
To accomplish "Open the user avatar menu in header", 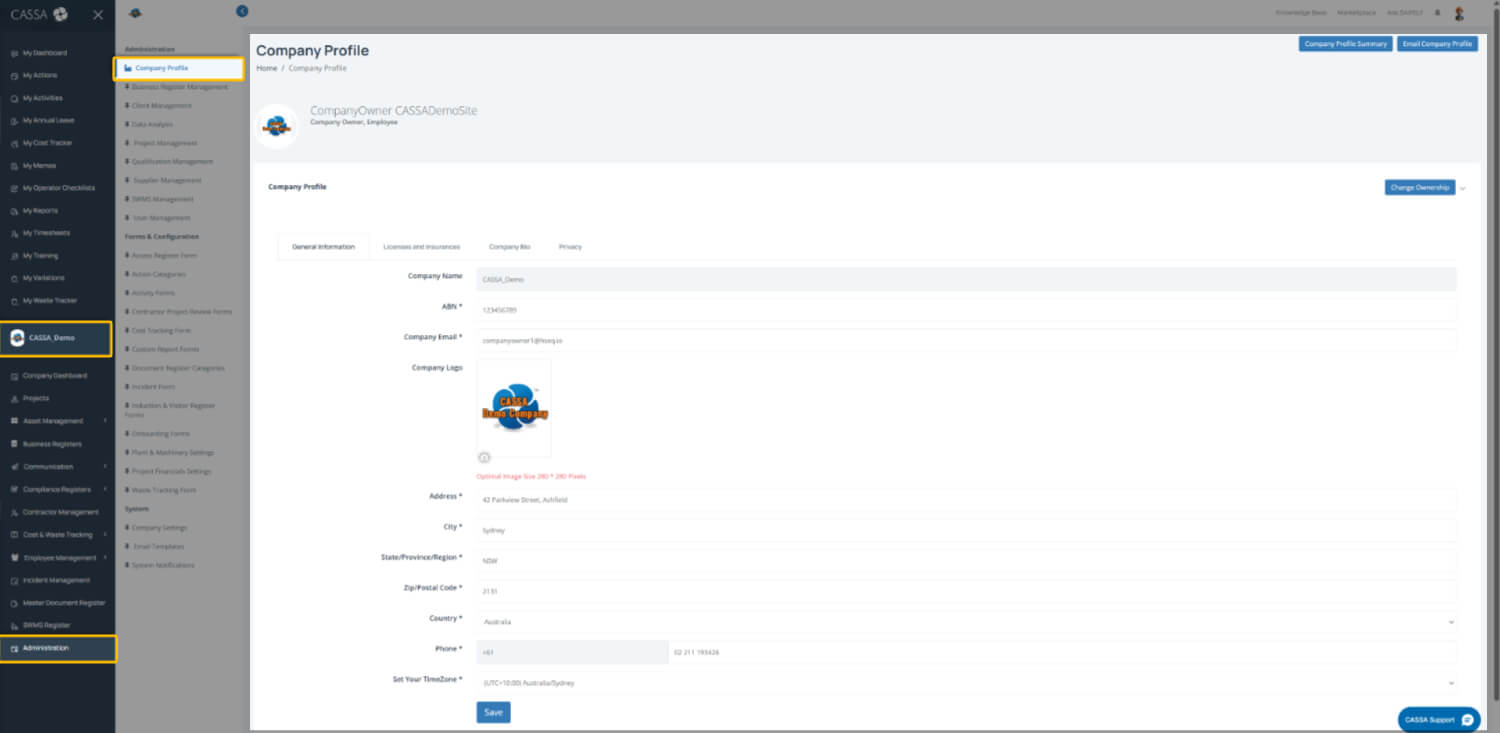I will tap(1459, 13).
